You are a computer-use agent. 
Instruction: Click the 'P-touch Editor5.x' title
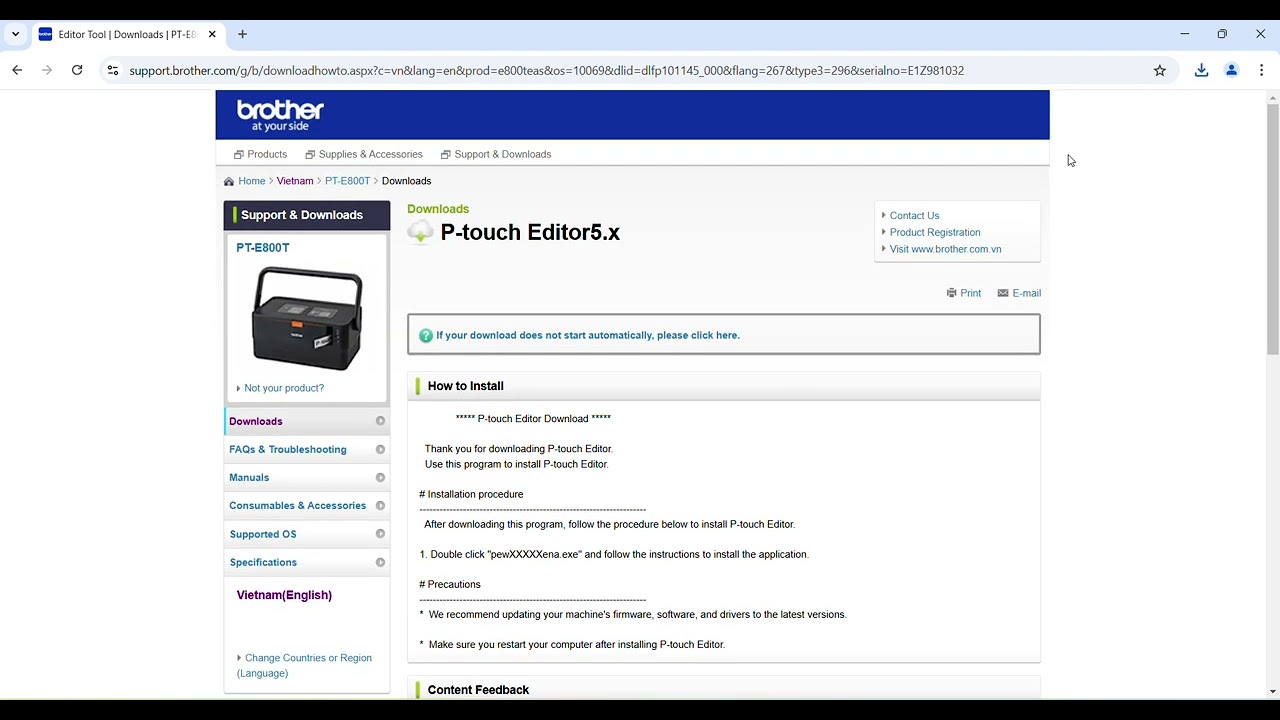click(530, 232)
